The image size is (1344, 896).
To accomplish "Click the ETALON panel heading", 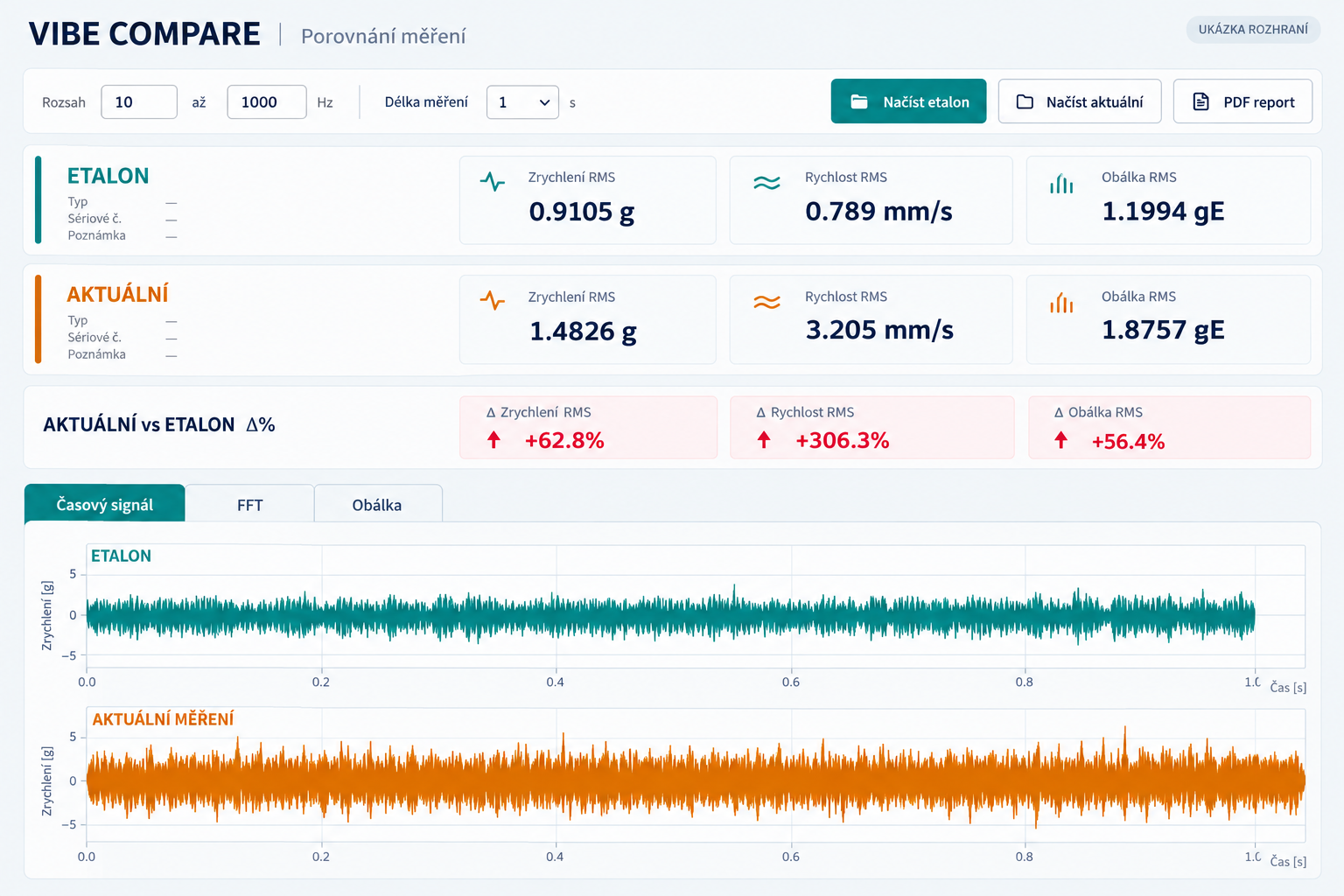I will (108, 176).
